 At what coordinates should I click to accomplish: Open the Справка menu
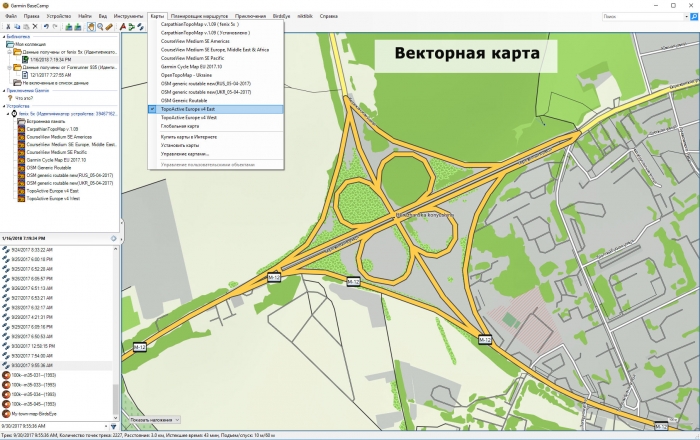click(329, 16)
